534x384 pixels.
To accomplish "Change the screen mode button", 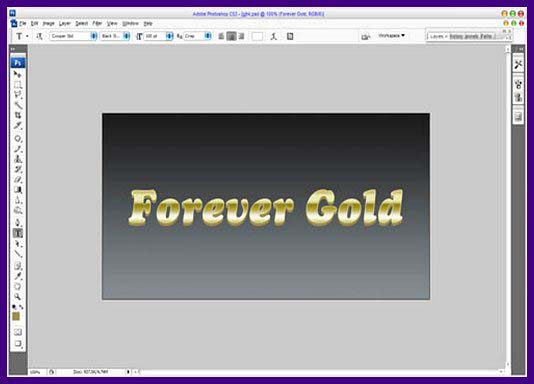I will pos(18,343).
